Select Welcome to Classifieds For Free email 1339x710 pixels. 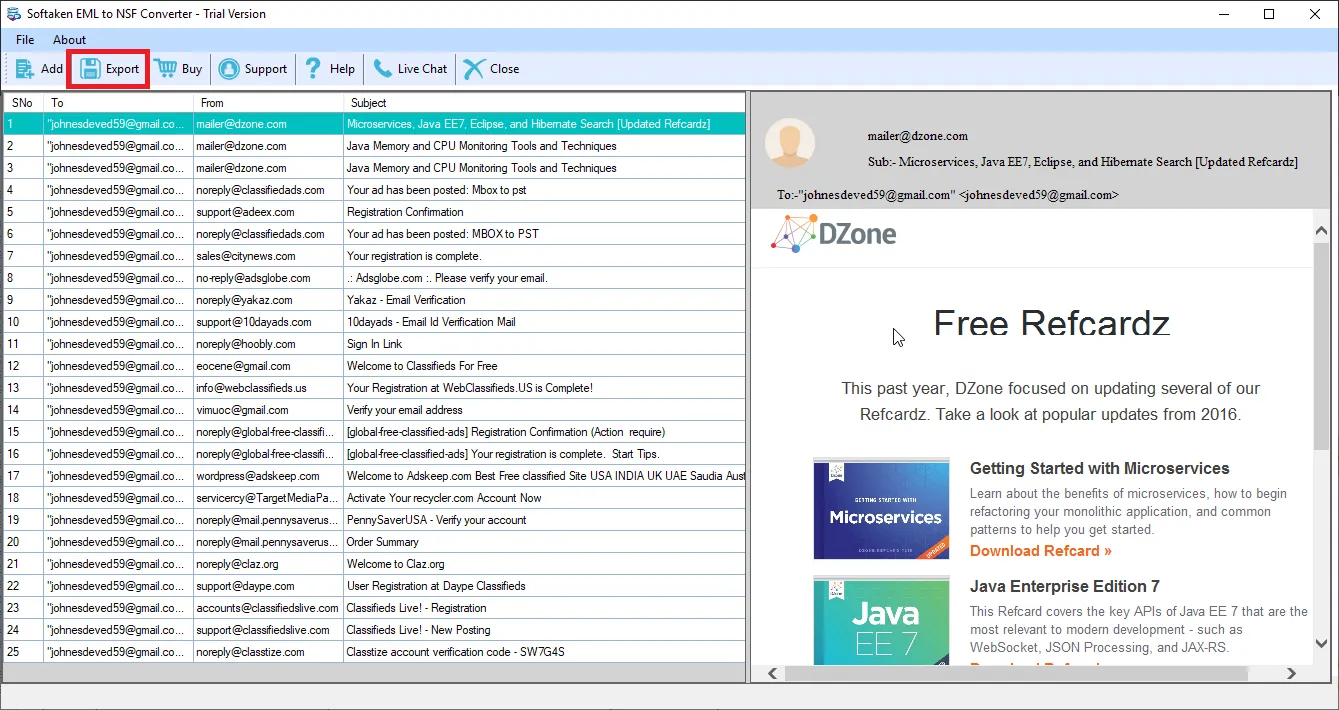[374, 366]
